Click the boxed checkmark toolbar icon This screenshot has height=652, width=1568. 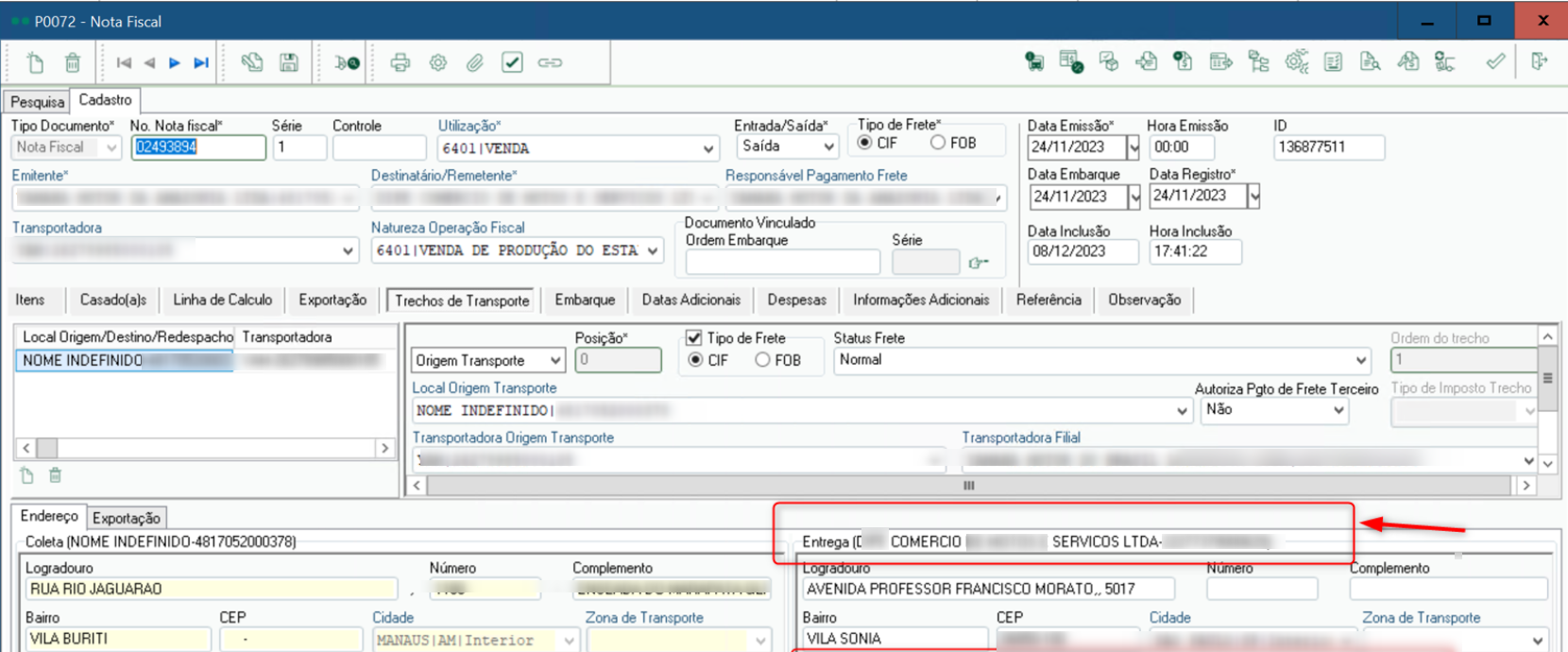[x=512, y=63]
